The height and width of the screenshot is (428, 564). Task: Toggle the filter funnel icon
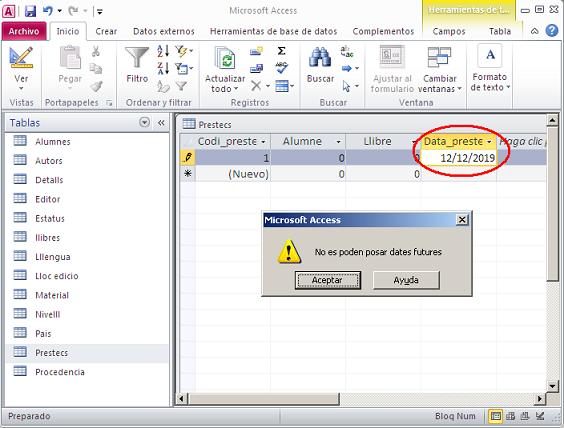181,86
